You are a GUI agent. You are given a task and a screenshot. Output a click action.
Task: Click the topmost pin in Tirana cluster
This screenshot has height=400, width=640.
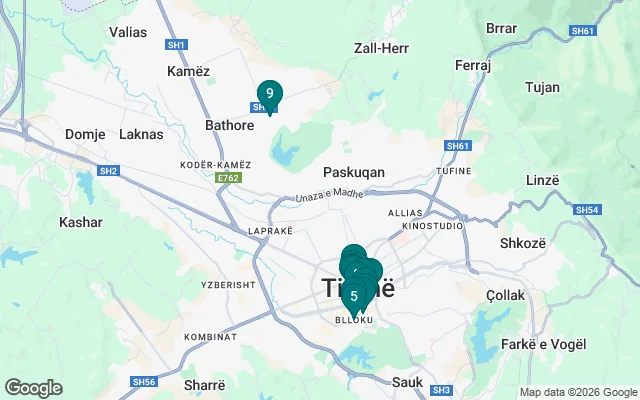pyautogui.click(x=354, y=253)
